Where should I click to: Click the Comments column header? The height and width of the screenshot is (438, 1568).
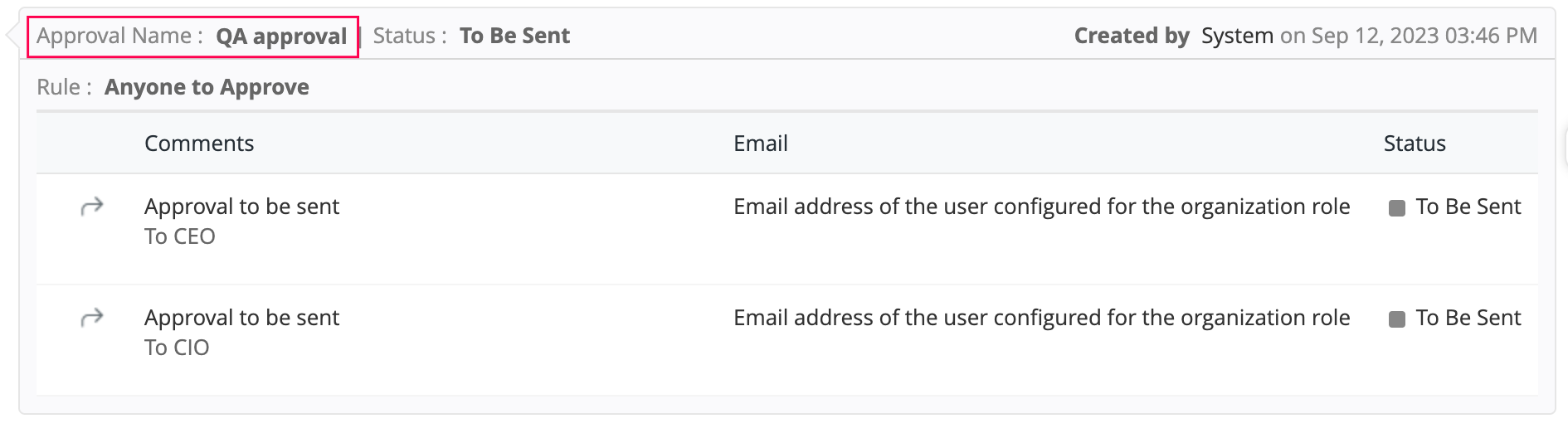tap(199, 144)
